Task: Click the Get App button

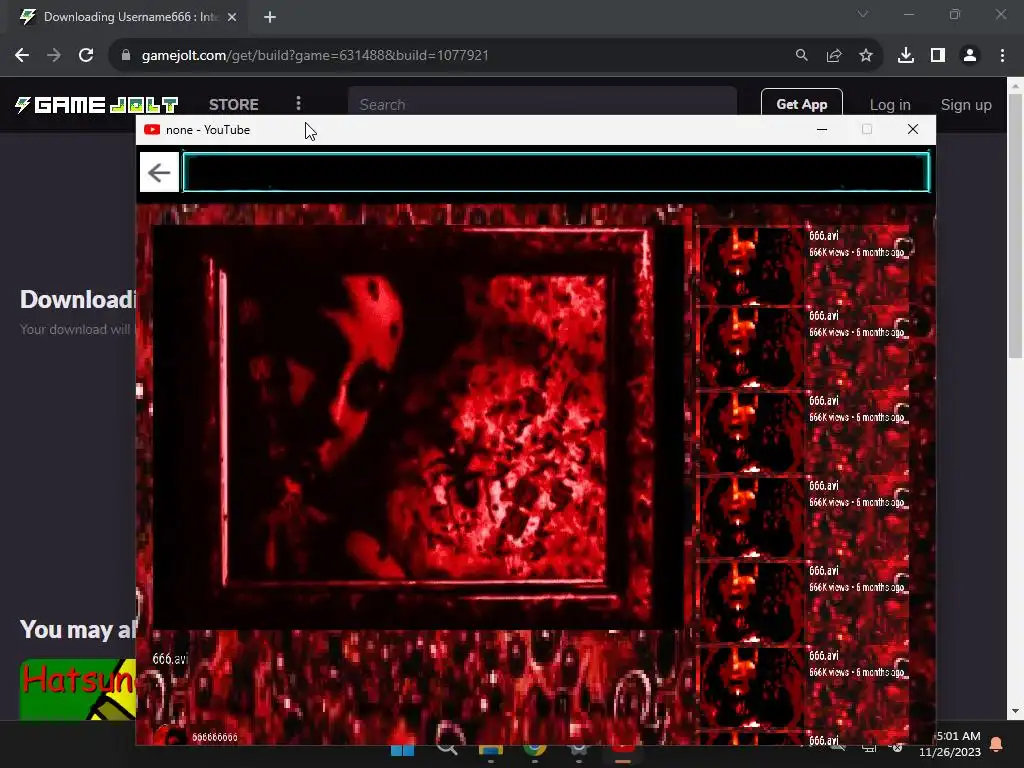Action: 801,103
